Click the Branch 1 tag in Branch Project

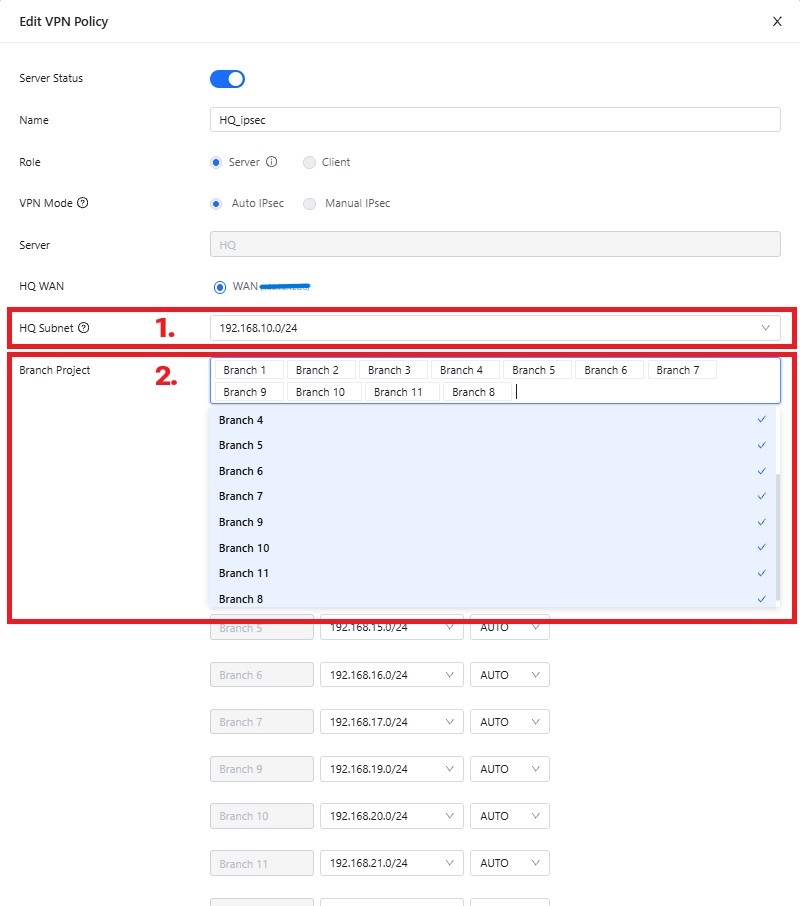[248, 370]
